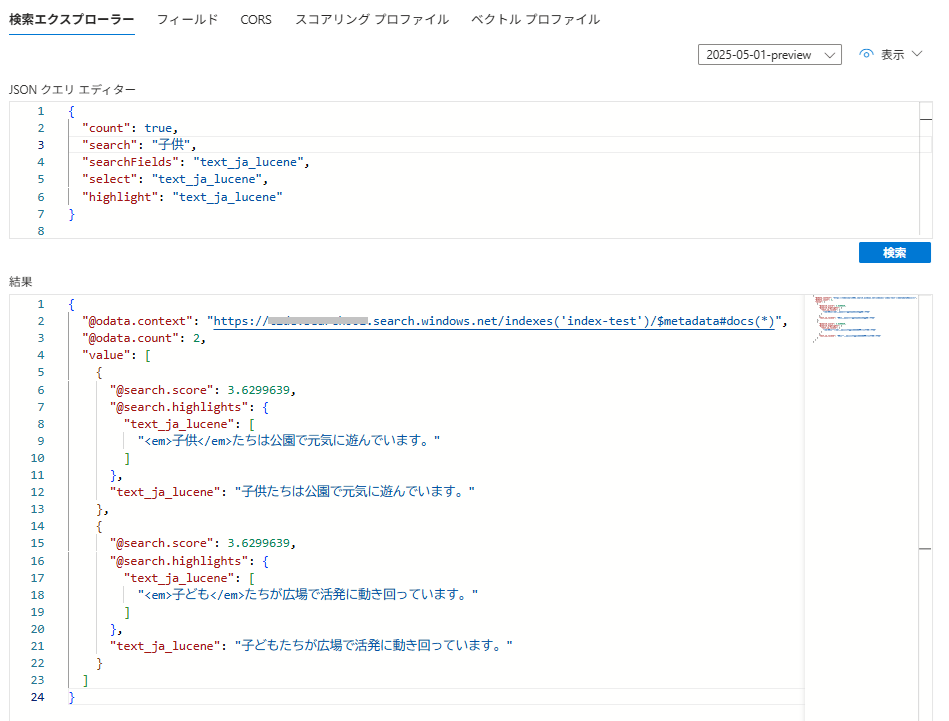This screenshot has width=949, height=721.
Task: Click the "子供" search value in editor
Action: click(x=171, y=145)
